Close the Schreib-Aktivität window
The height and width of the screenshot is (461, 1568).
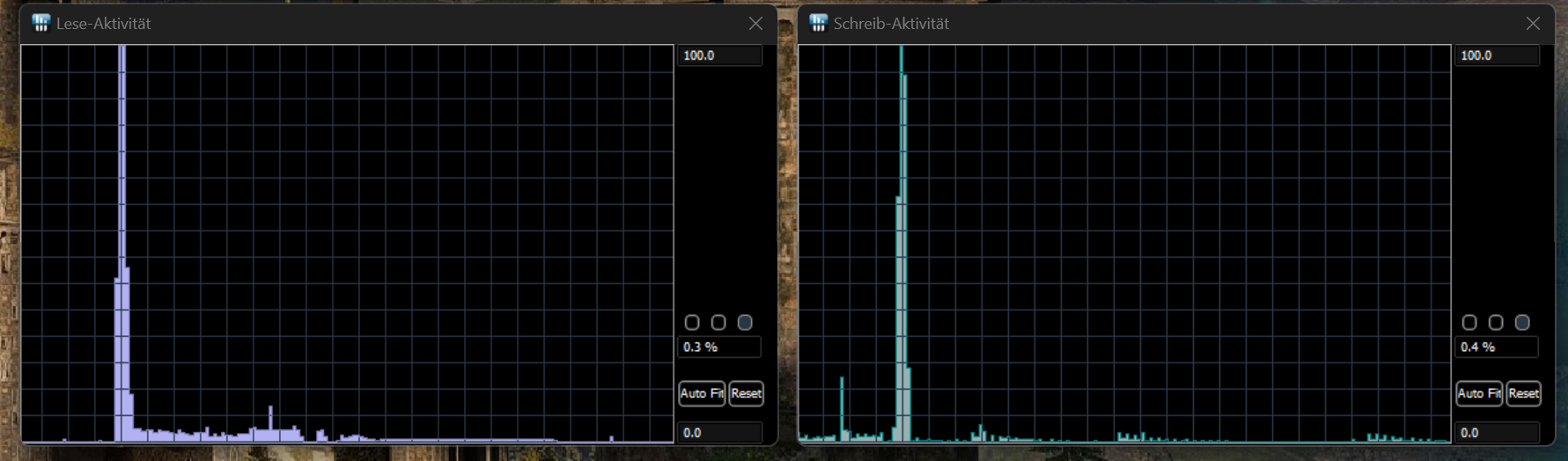coord(1533,24)
